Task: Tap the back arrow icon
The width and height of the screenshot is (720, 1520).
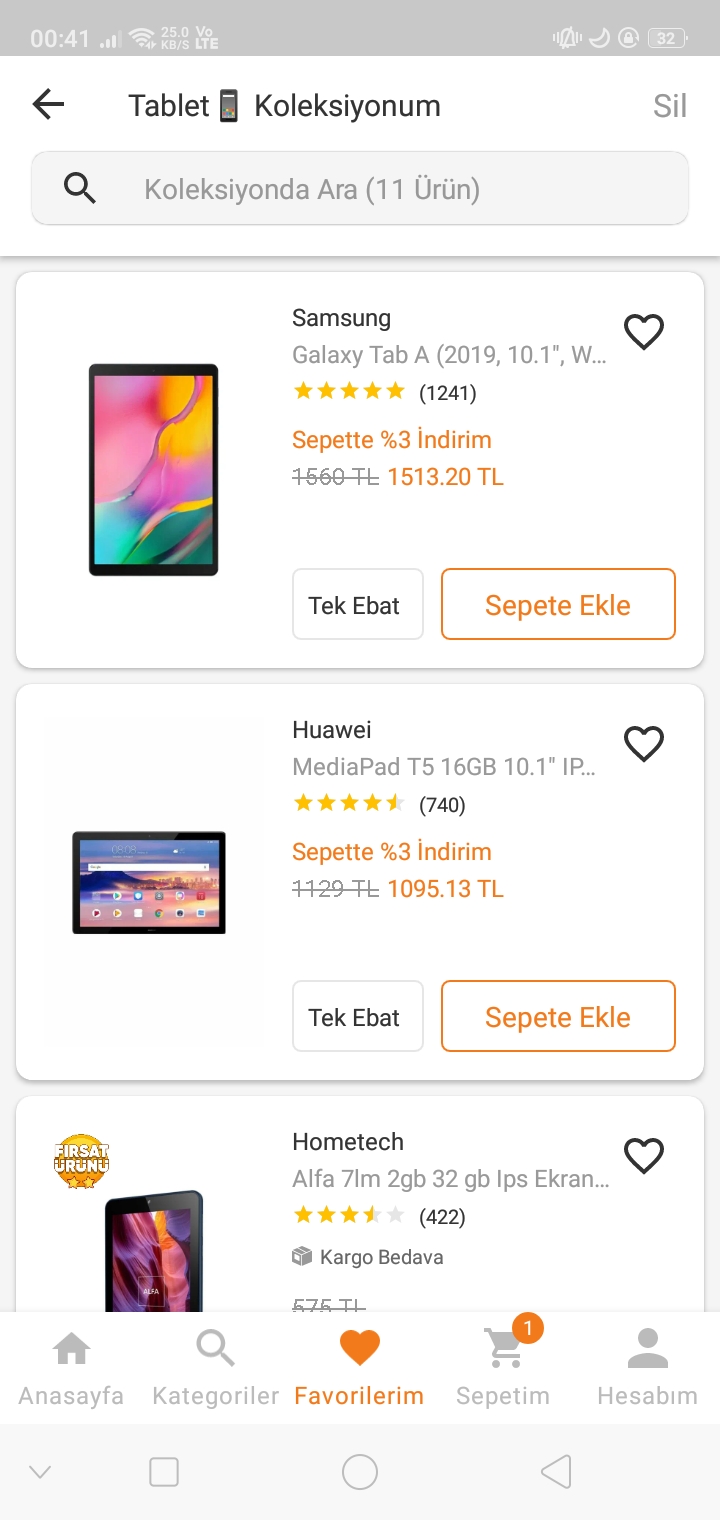Action: click(48, 105)
